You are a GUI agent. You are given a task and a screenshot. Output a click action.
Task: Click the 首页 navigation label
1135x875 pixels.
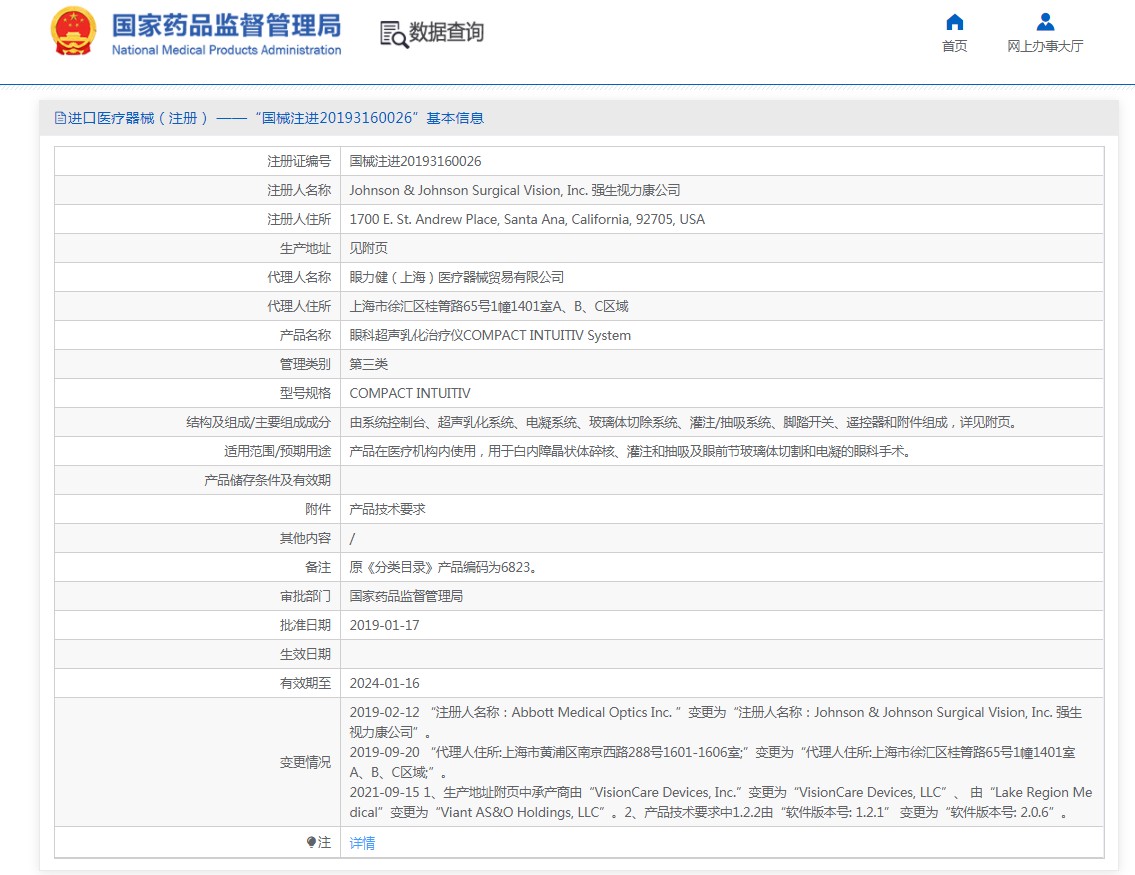(x=955, y=46)
